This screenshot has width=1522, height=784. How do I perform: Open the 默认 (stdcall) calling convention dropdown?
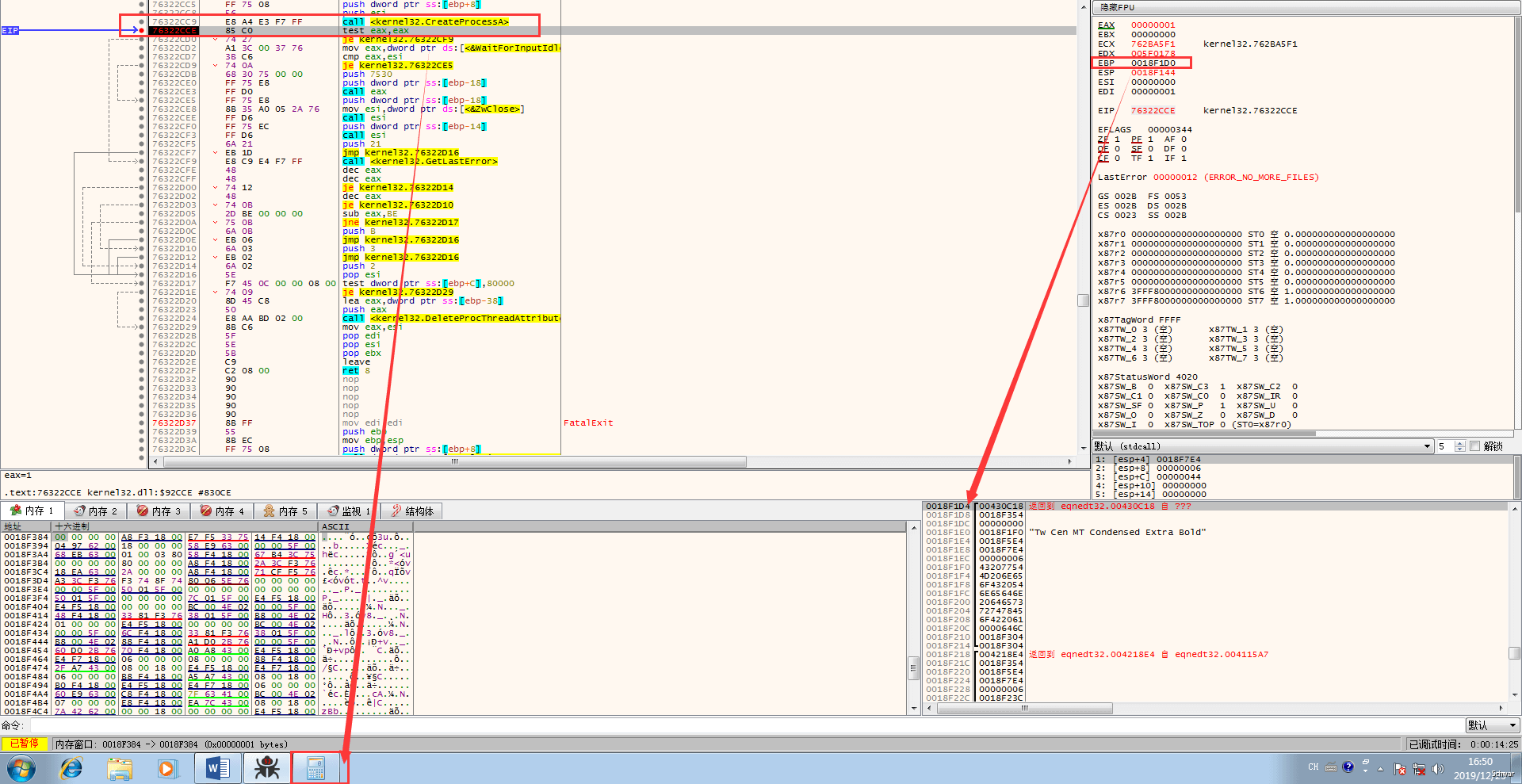(x=1263, y=446)
